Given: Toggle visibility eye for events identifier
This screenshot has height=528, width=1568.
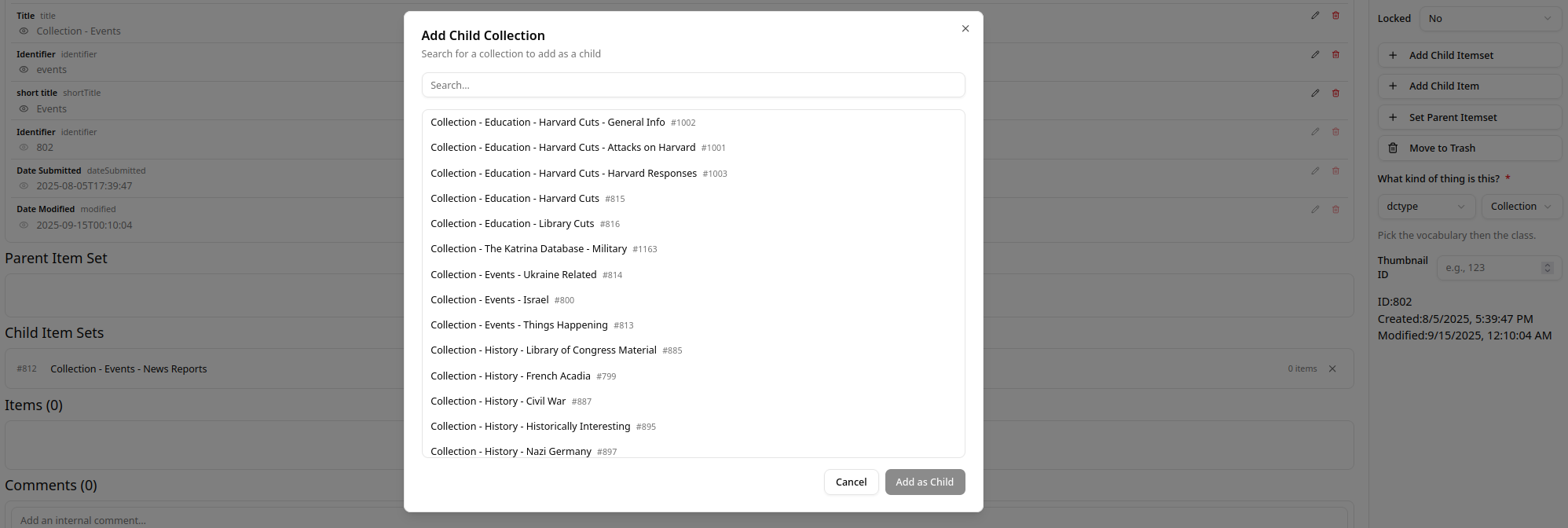Looking at the screenshot, I should tap(24, 70).
